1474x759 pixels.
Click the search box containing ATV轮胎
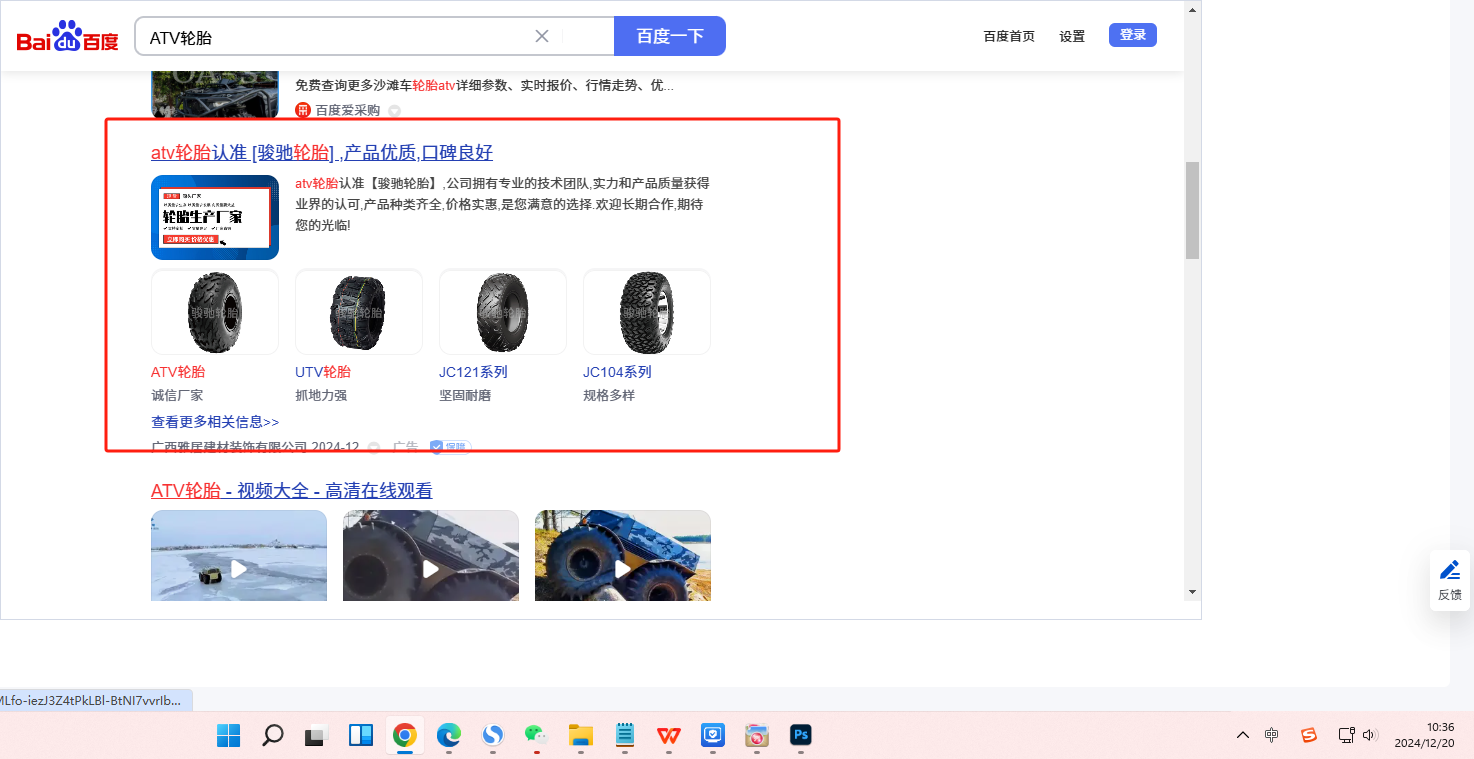tap(374, 37)
